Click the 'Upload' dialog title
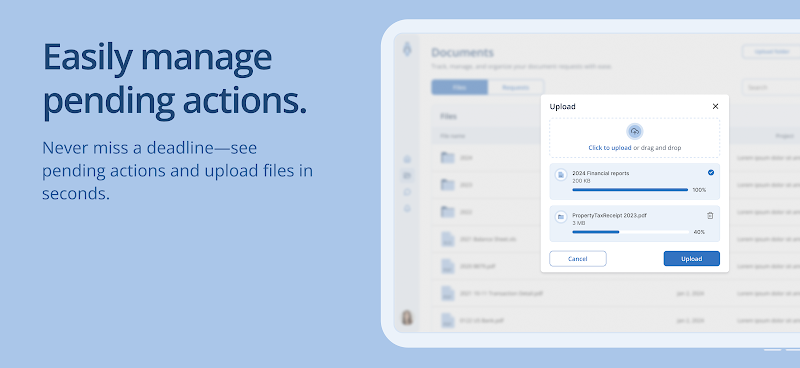 coord(562,106)
